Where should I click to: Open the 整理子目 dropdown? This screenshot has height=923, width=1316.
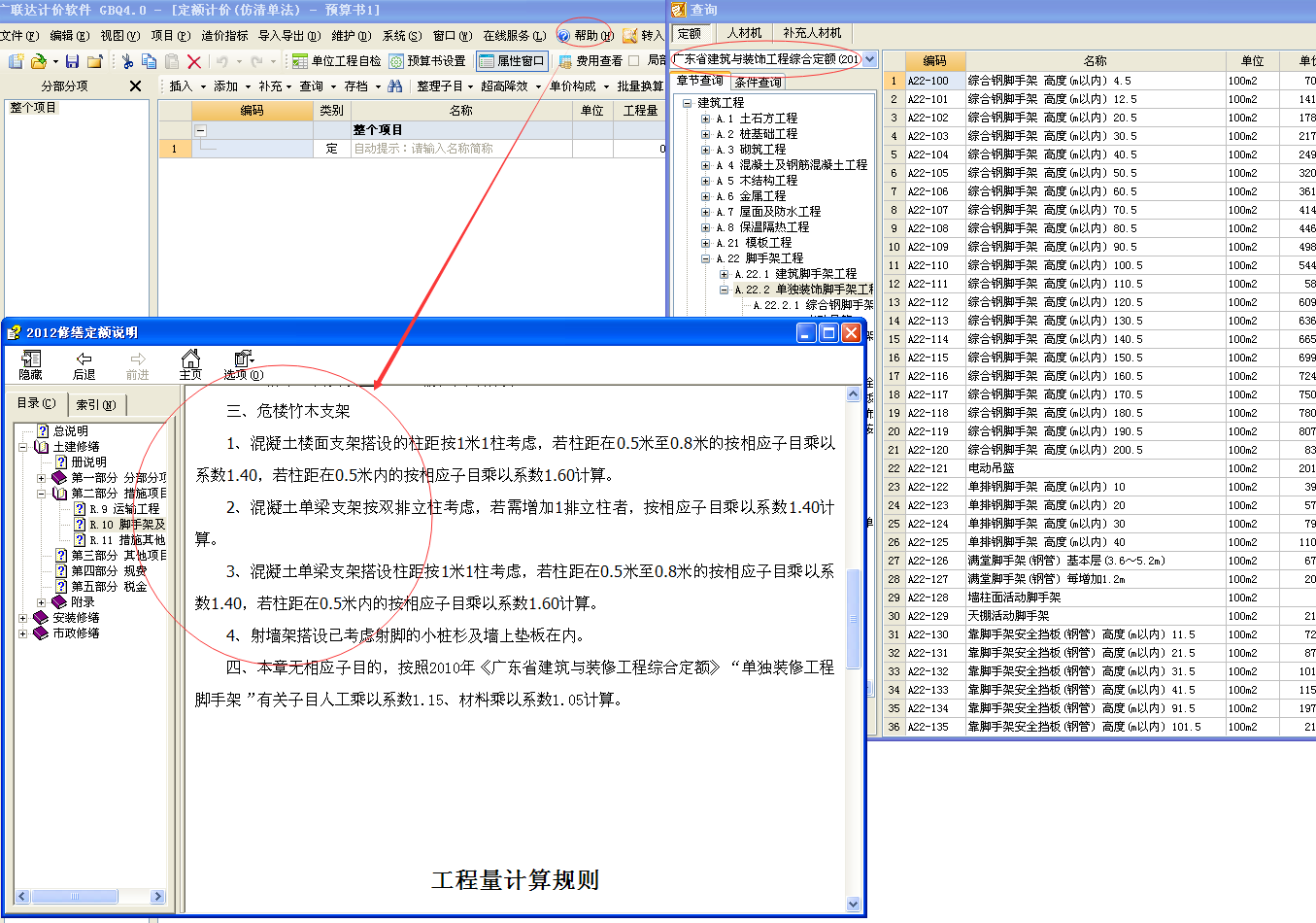(x=445, y=86)
